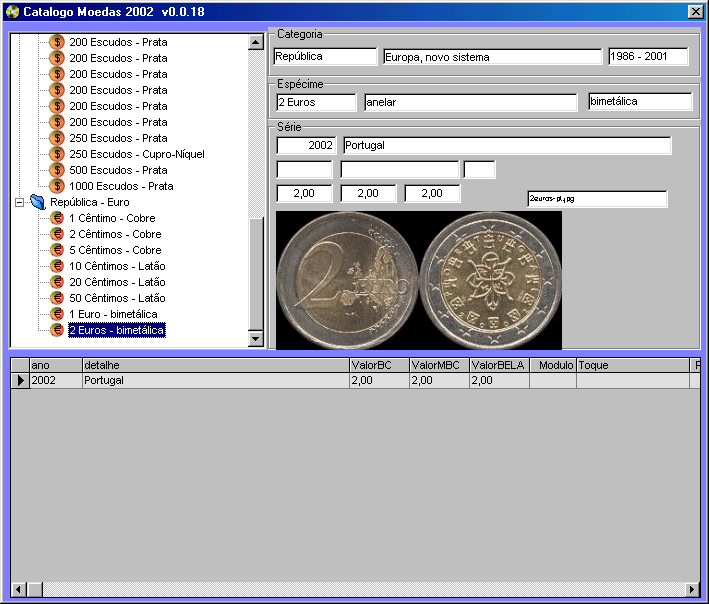This screenshot has height=604, width=709.
Task: Click the Portugal cell in the grid row
Action: point(216,381)
